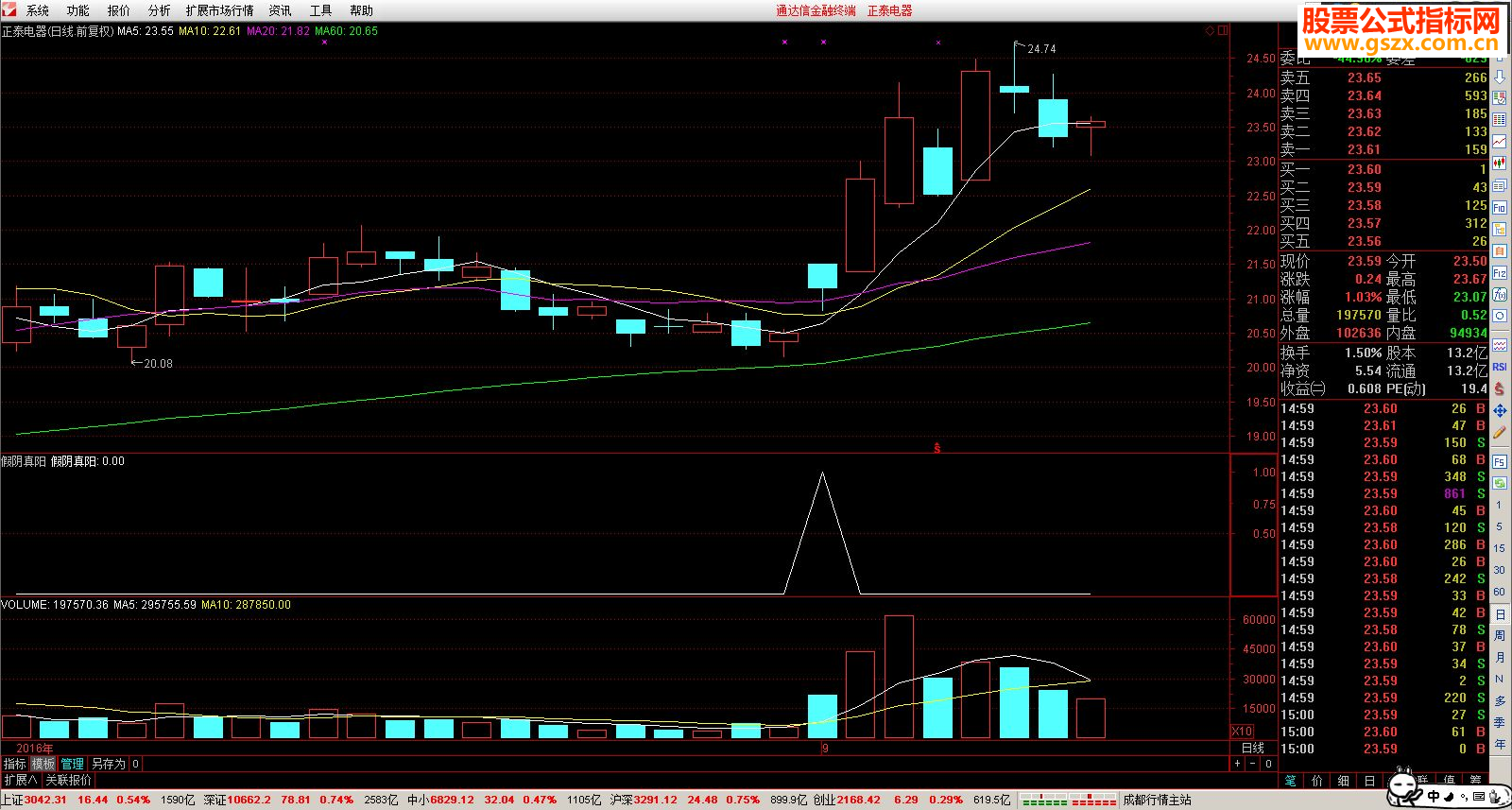Click the diamond icon at chart top-right
This screenshot has width=1512, height=810.
[1210, 30]
